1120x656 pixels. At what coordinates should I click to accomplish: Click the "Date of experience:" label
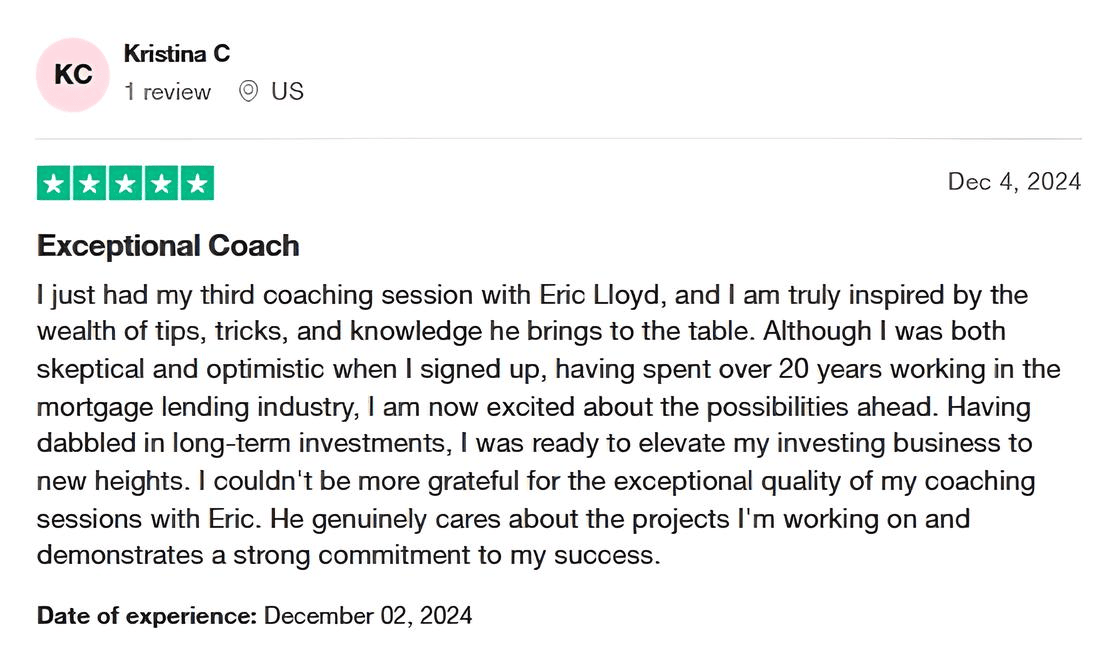click(x=147, y=615)
